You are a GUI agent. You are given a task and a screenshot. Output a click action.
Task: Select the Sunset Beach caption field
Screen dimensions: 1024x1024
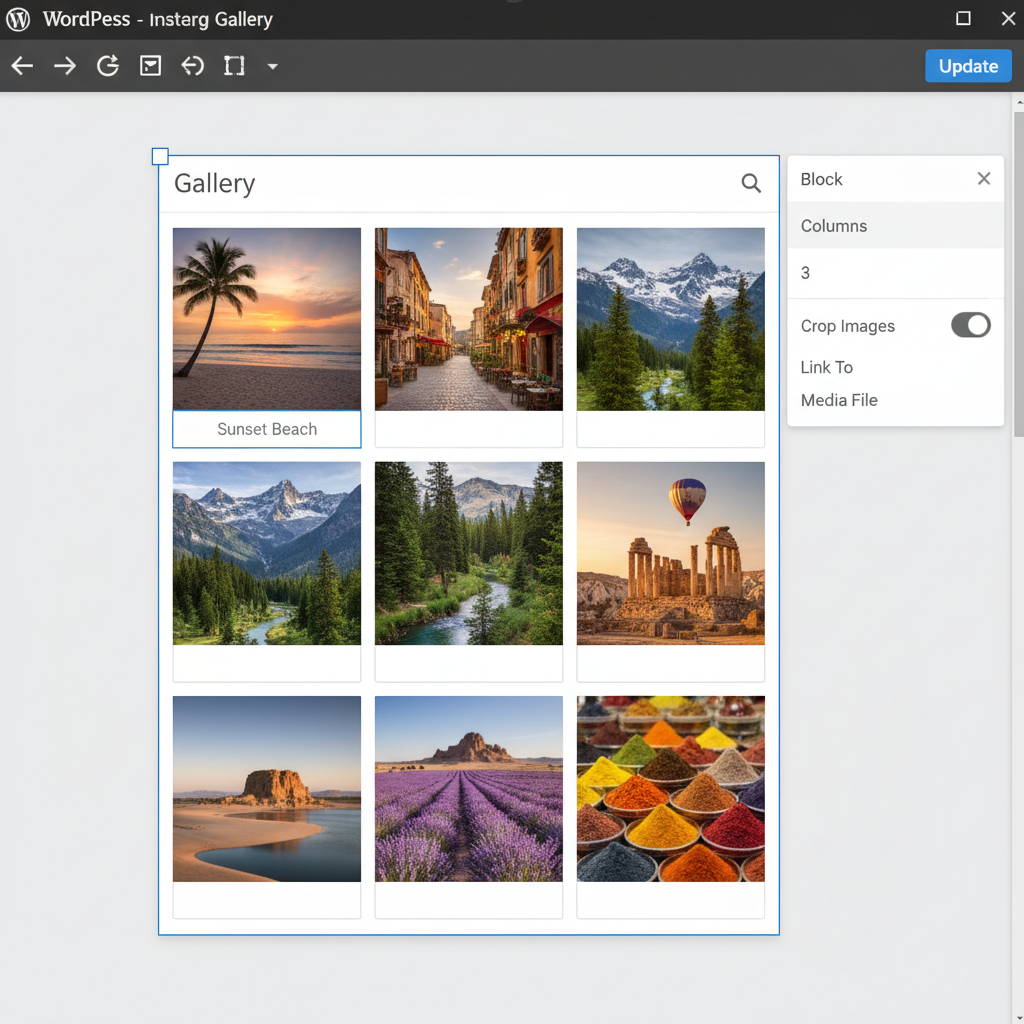(x=266, y=429)
